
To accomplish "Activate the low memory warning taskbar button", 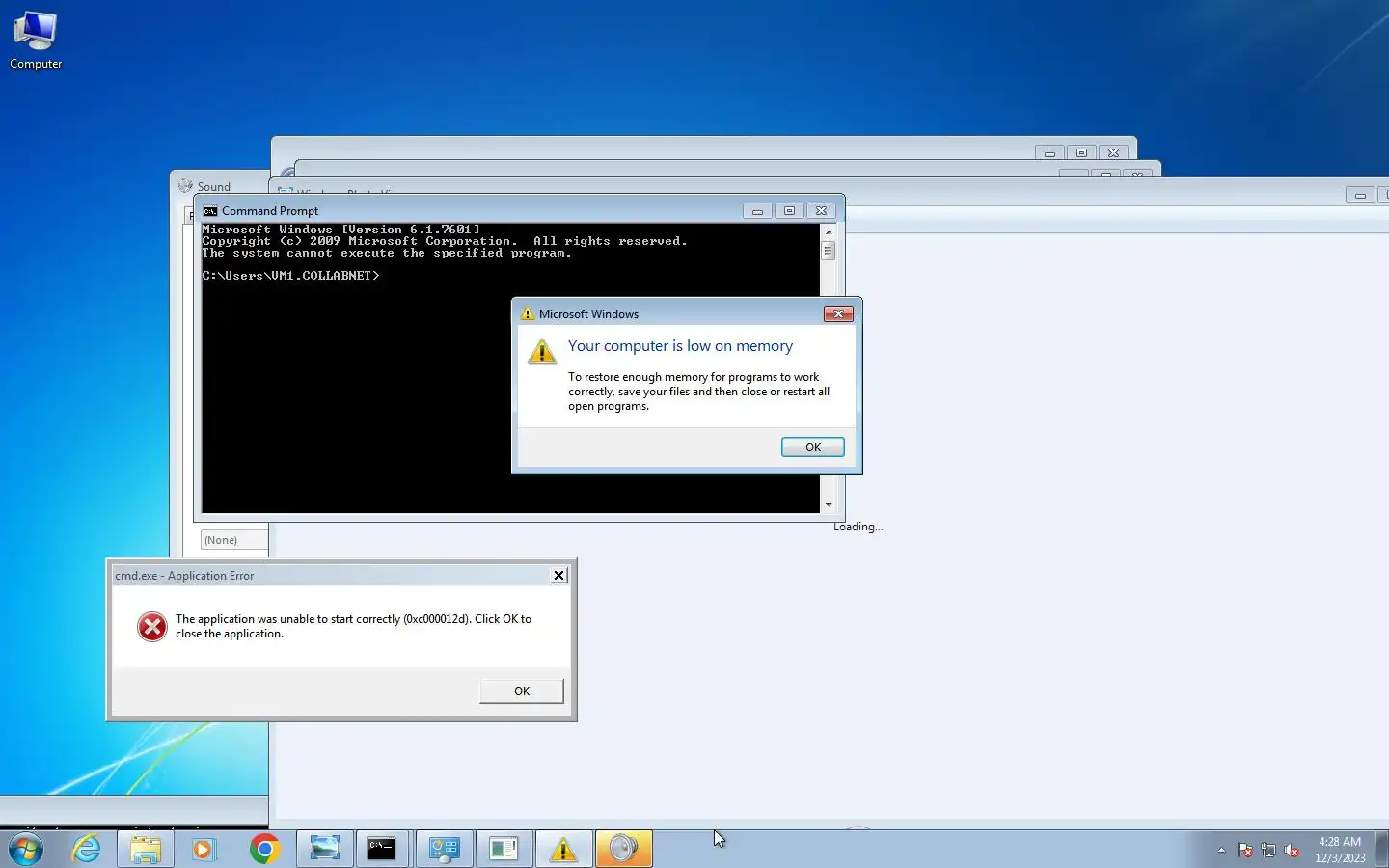I will 563,849.
